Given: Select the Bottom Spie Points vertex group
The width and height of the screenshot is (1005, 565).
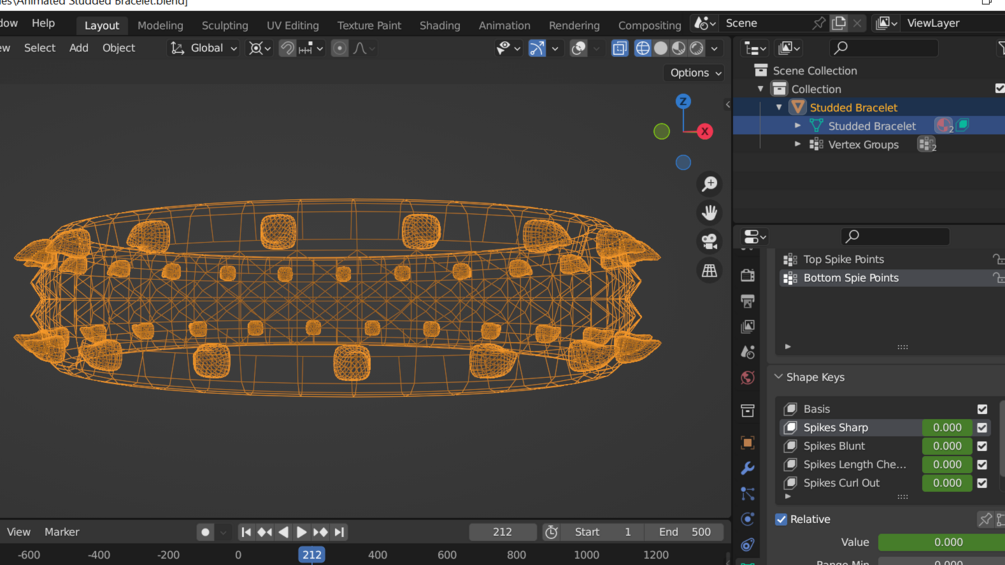Looking at the screenshot, I should point(890,278).
